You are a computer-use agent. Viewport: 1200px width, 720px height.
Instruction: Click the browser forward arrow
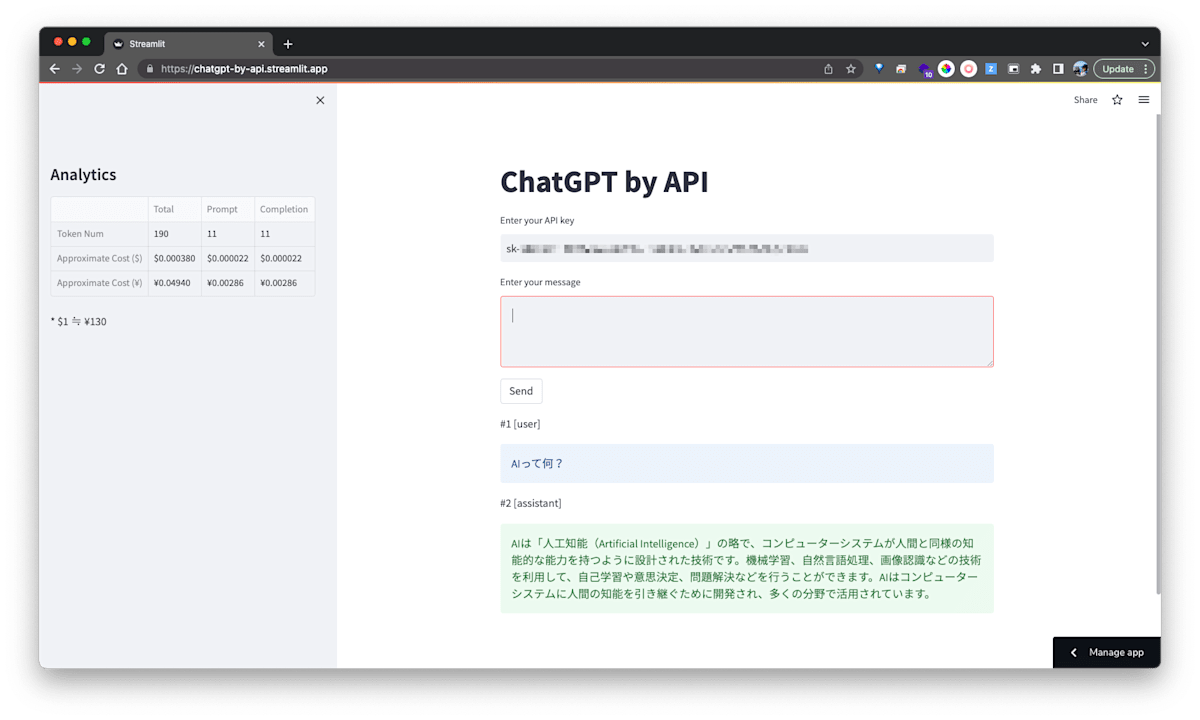pos(77,69)
